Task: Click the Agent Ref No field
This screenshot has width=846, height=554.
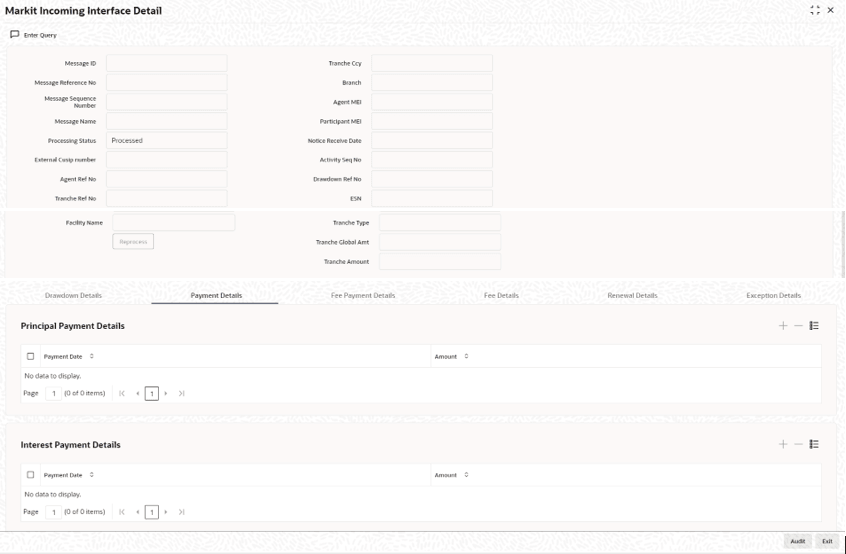Action: tap(167, 179)
